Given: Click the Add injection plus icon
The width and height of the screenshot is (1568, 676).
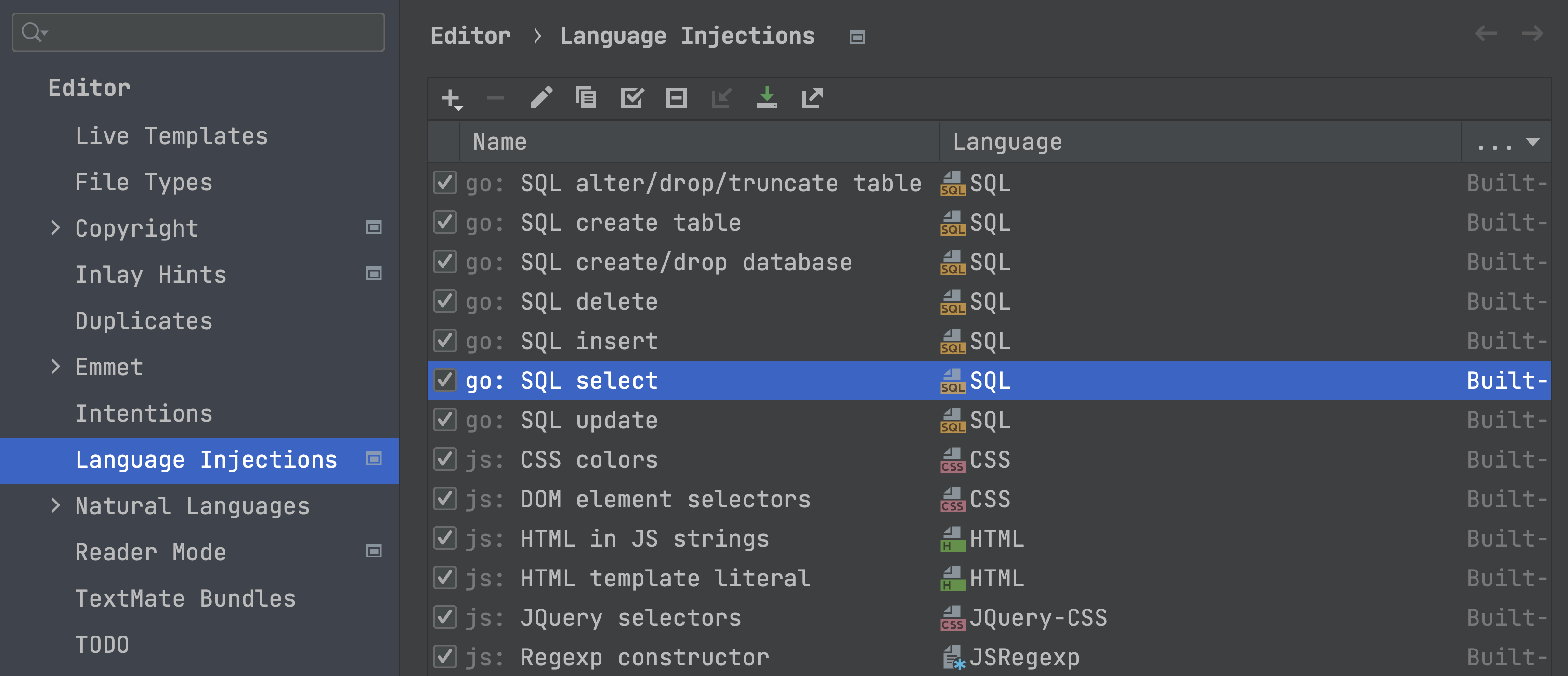Looking at the screenshot, I should [450, 98].
